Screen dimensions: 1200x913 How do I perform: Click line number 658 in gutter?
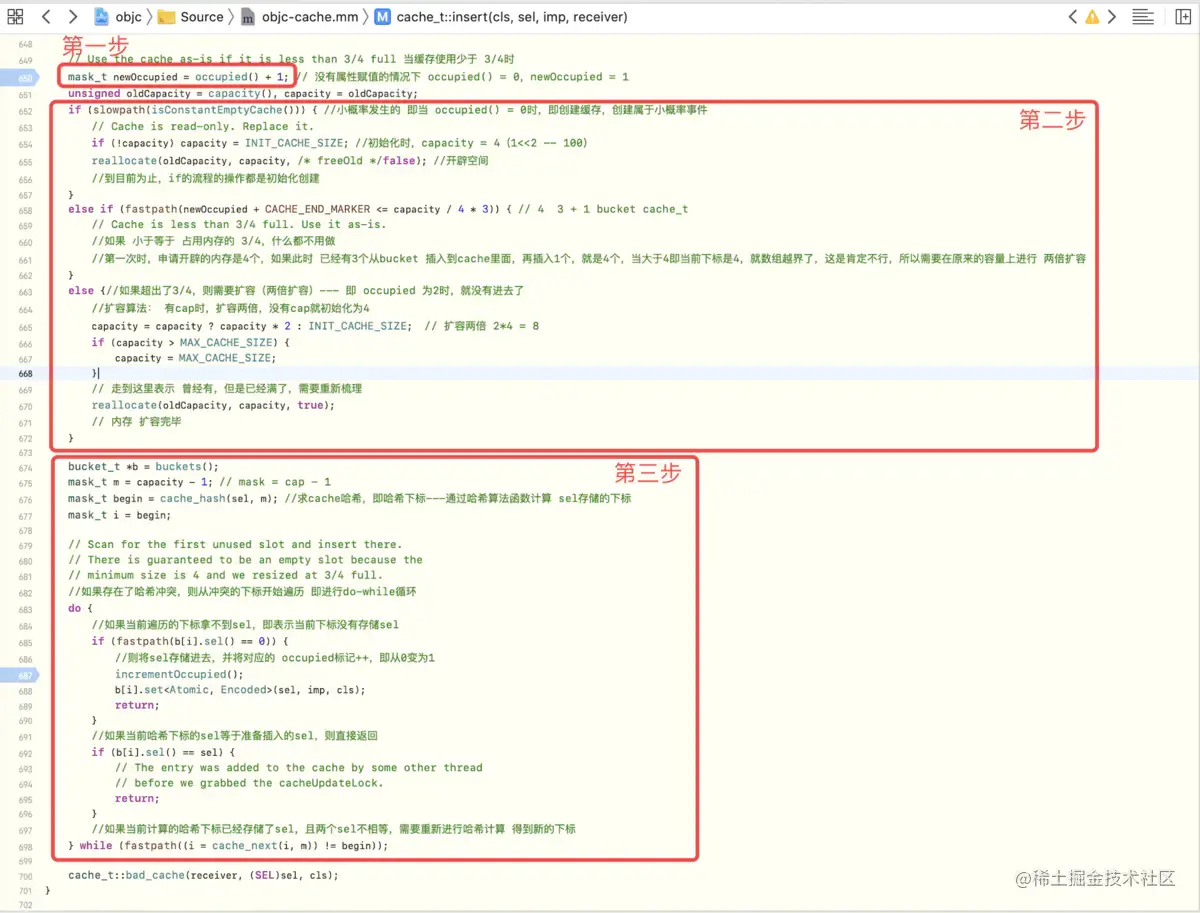25,210
